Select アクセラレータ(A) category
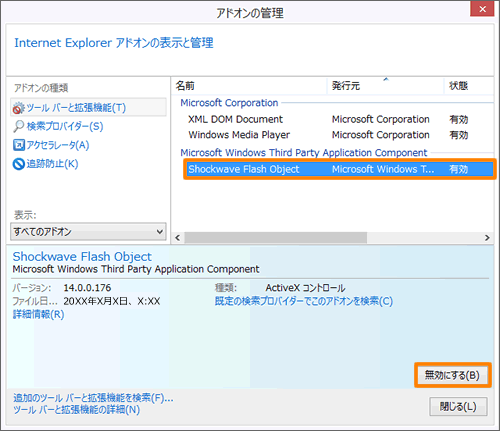The image size is (500, 431). pos(51,145)
